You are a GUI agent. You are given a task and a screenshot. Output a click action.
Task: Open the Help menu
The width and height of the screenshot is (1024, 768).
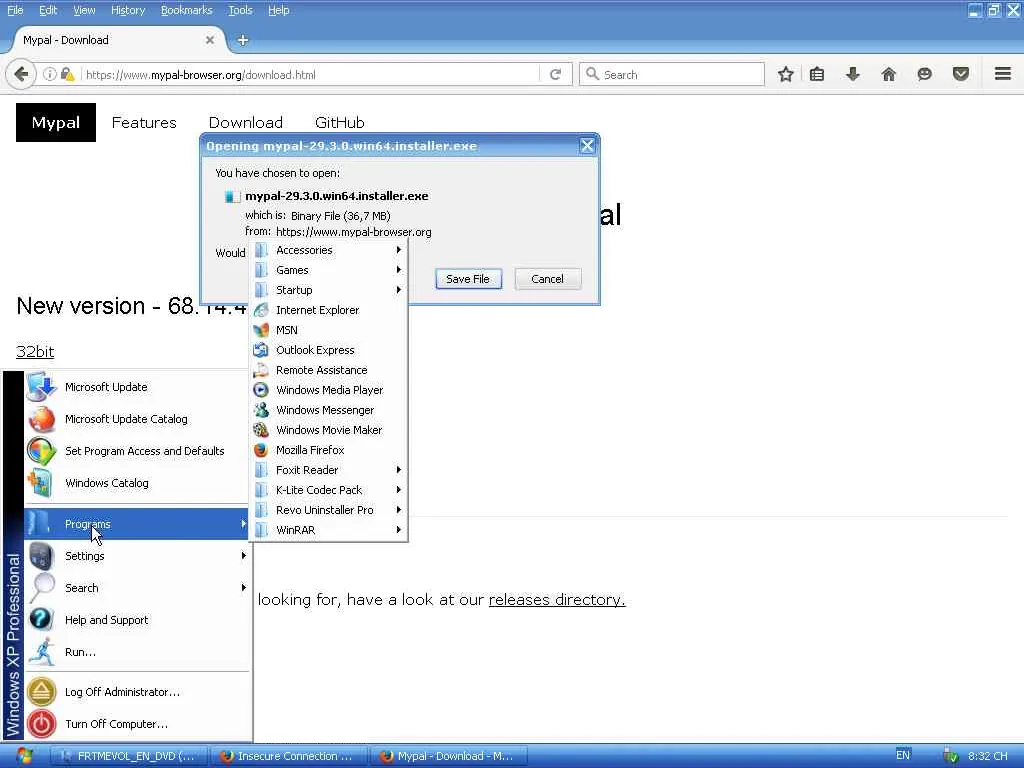tap(278, 10)
